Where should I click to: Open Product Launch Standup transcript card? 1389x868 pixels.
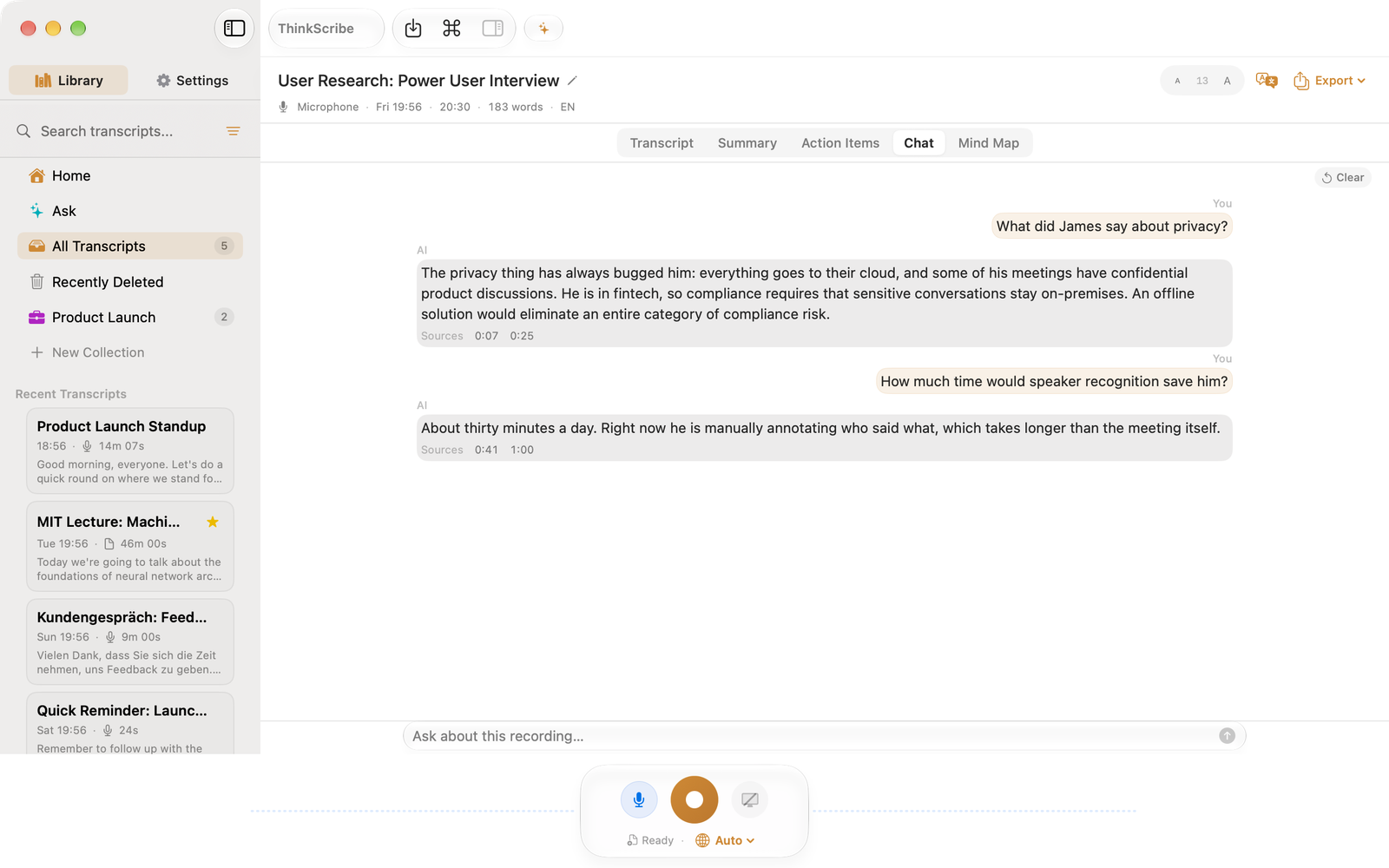click(130, 450)
